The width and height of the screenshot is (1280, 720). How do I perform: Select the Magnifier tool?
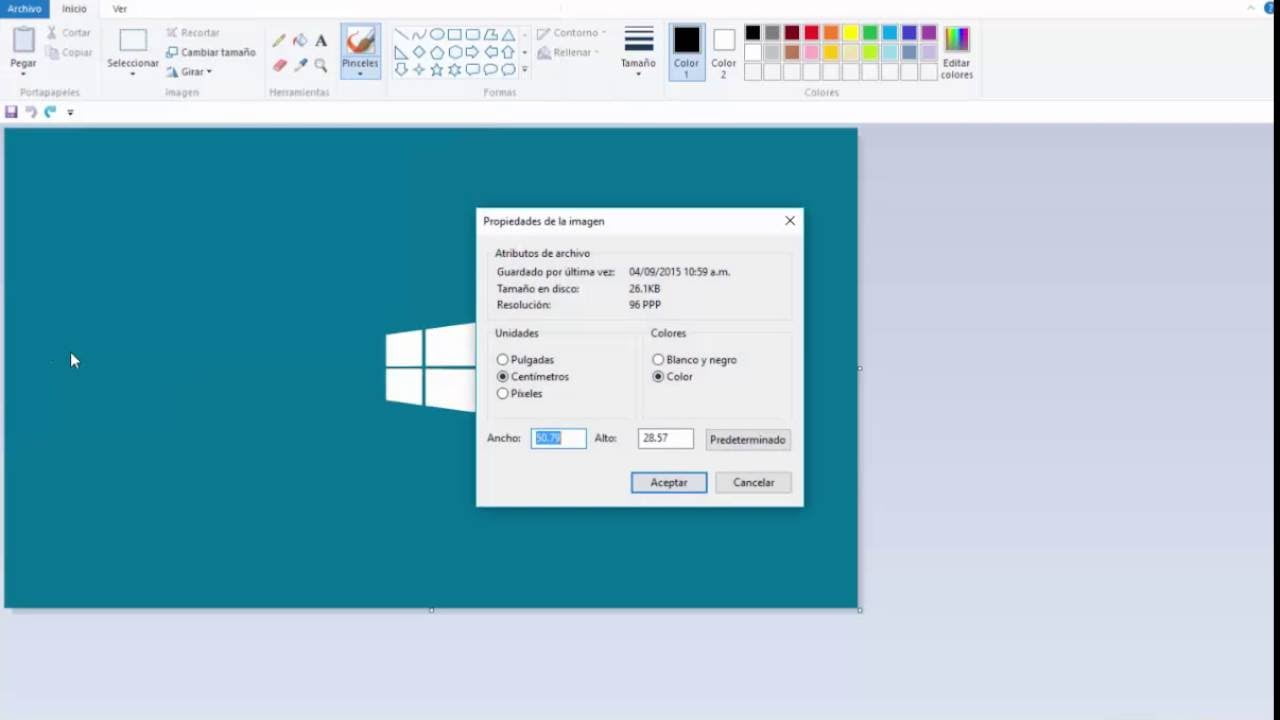(321, 65)
